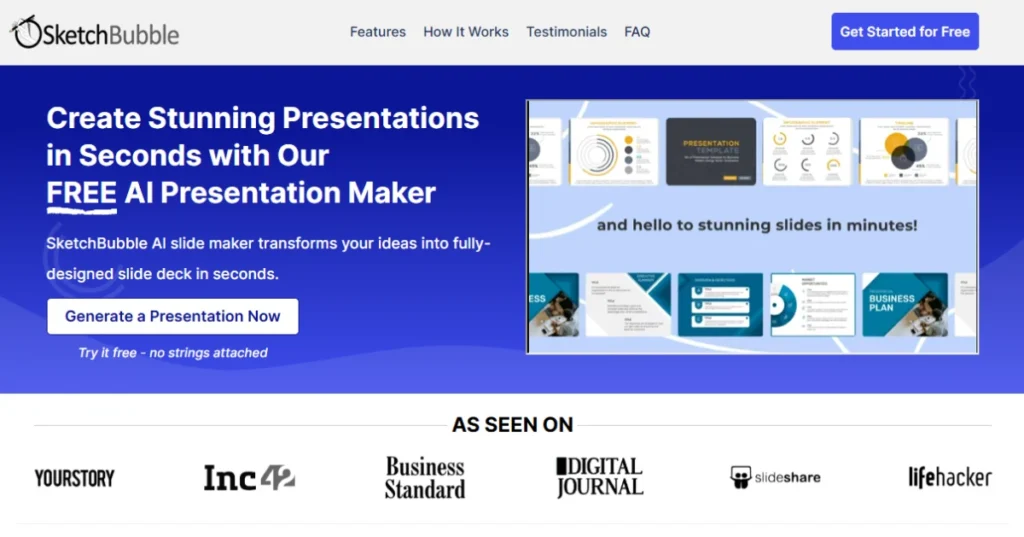Image resolution: width=1024 pixels, height=537 pixels.
Task: Click 'SketchBubble AI slide maker transforms' paragraph
Action: point(268,259)
